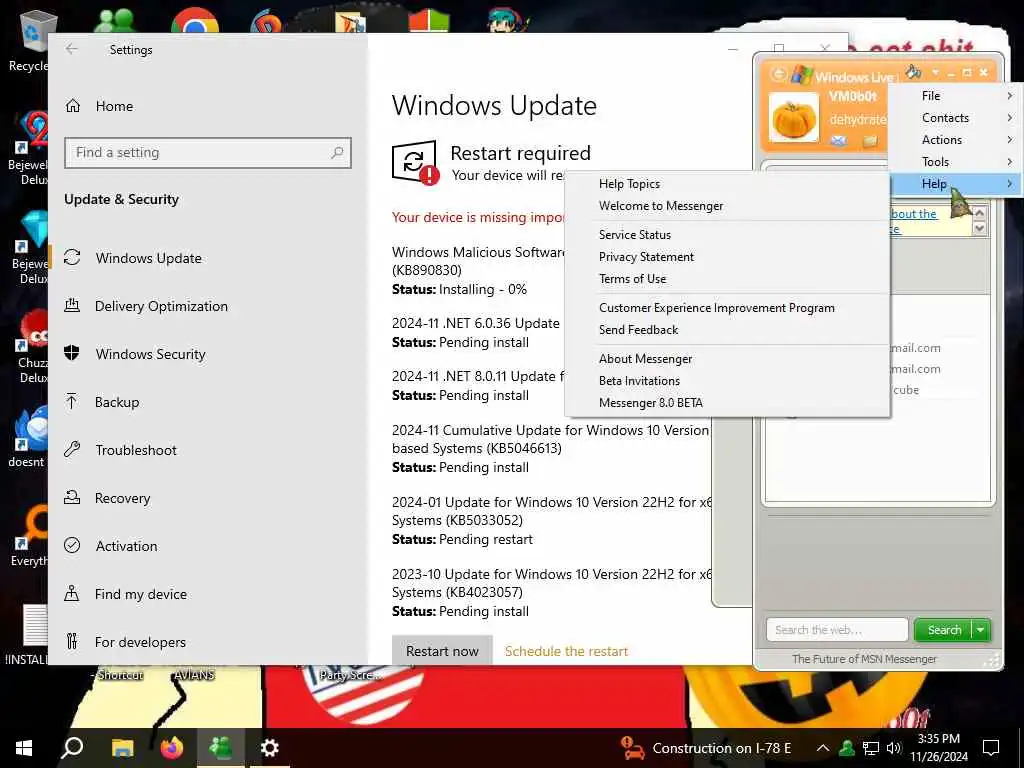Click the Construction on I-78 E news widget
Viewport: 1024px width, 768px height.
(x=705, y=748)
